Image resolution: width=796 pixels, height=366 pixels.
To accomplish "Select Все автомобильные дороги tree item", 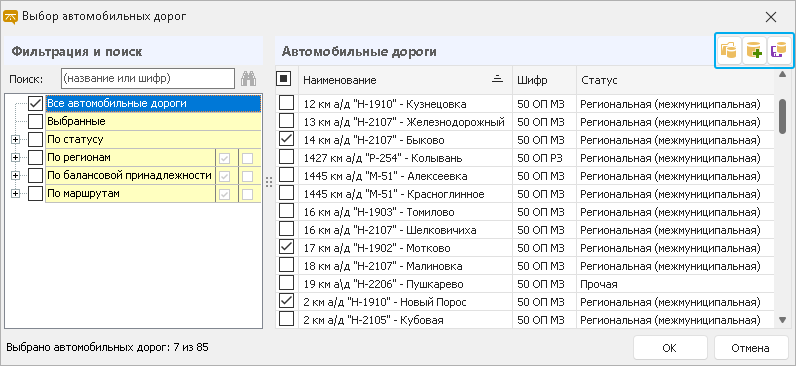I will pyautogui.click(x=153, y=104).
